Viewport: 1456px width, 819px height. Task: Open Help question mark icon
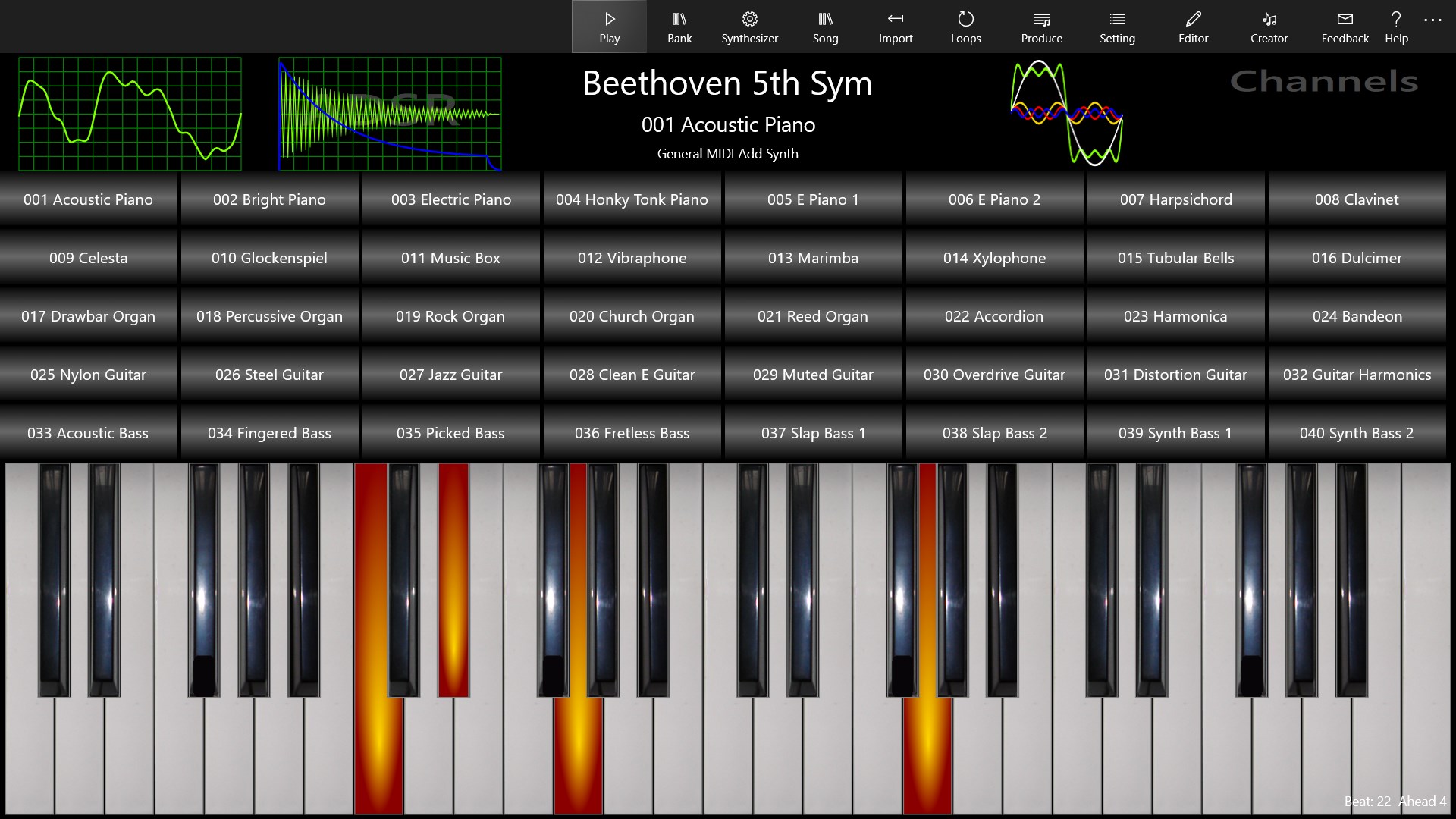1395,20
